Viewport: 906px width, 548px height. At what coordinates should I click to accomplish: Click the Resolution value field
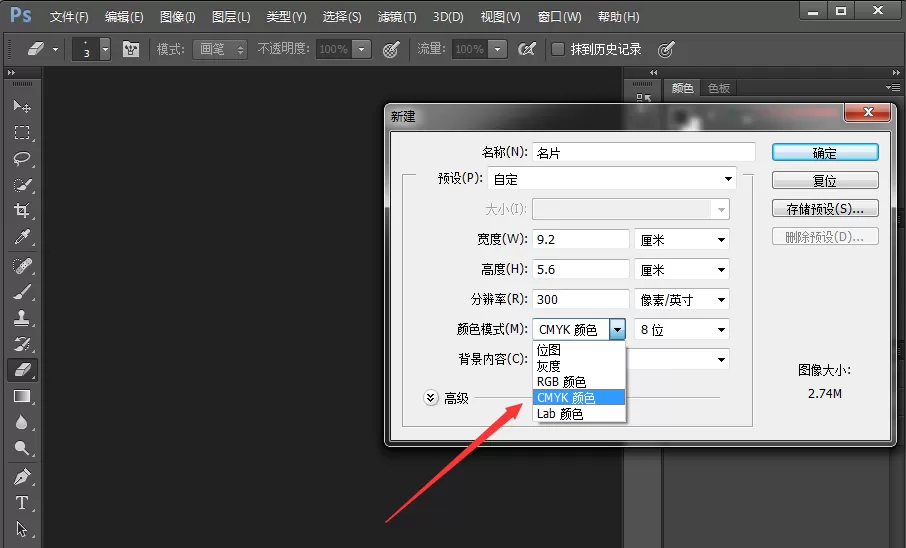click(x=581, y=299)
